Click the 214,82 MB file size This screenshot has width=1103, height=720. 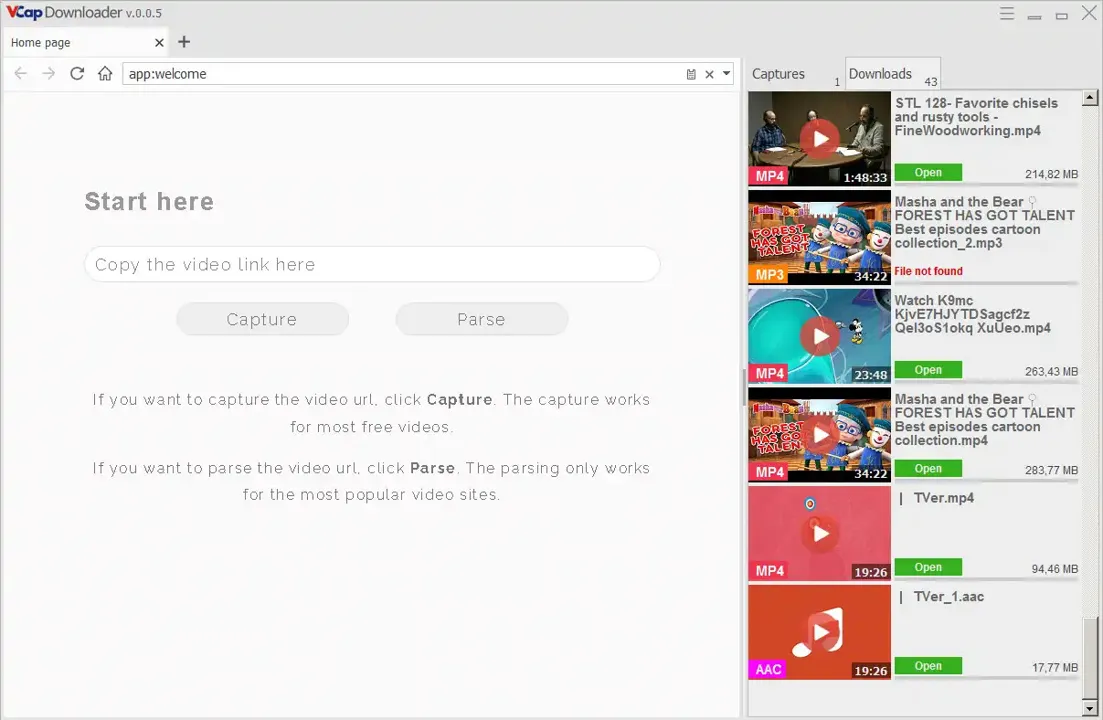[x=1051, y=174]
